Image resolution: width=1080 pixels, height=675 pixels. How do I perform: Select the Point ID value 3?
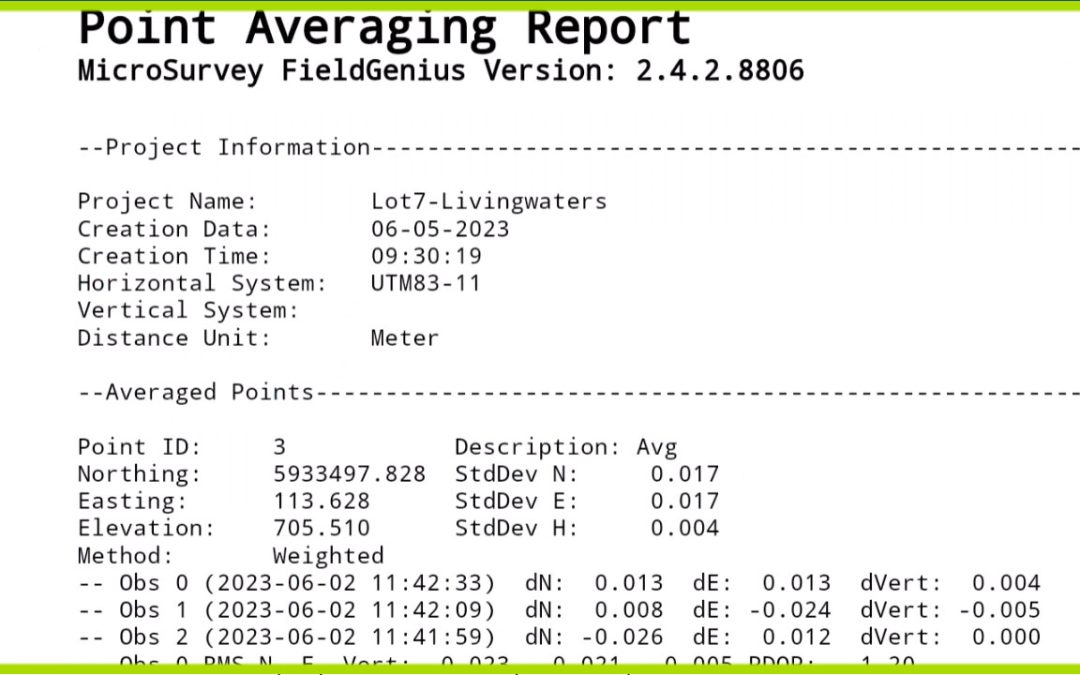[x=280, y=447]
